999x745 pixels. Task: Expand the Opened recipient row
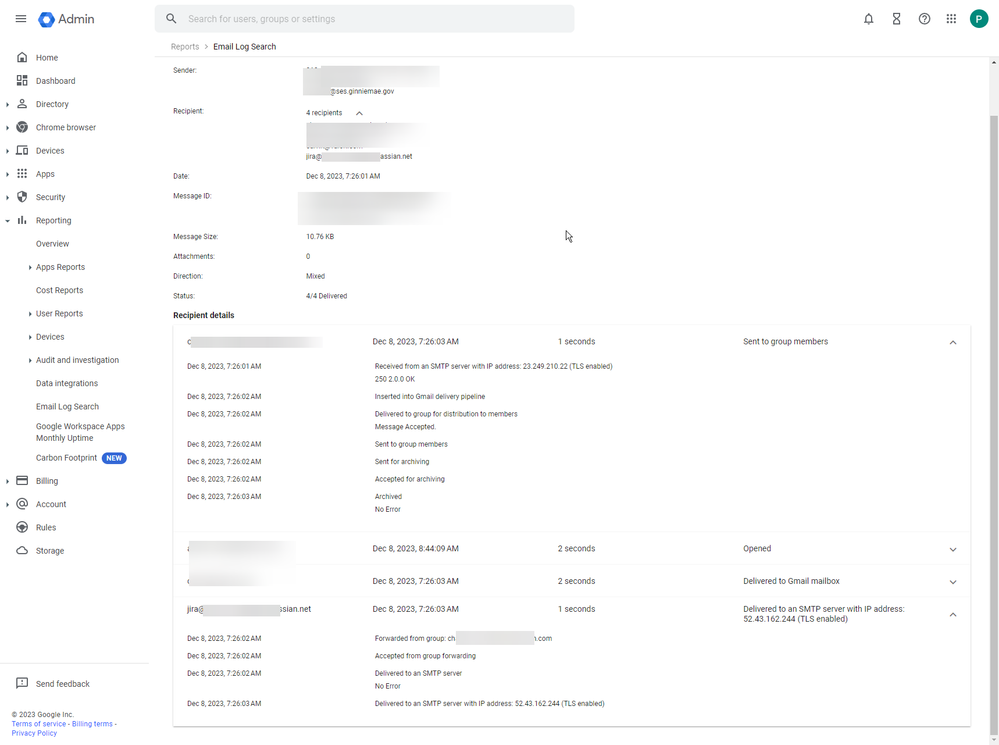tap(953, 549)
